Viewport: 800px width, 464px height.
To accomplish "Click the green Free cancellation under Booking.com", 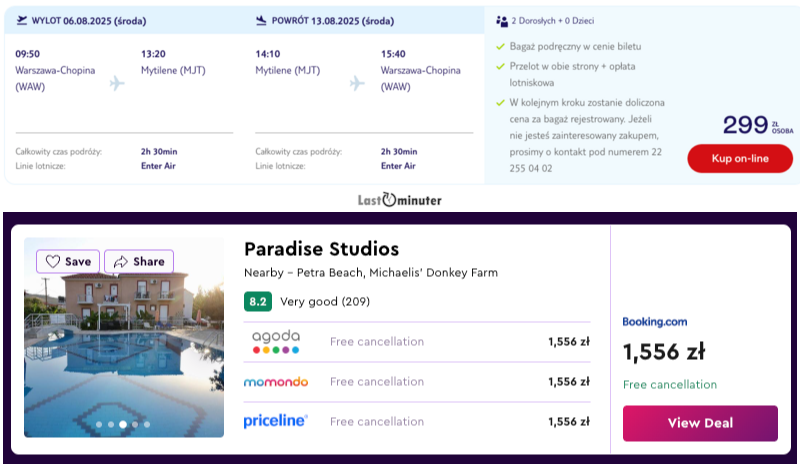I will 670,384.
